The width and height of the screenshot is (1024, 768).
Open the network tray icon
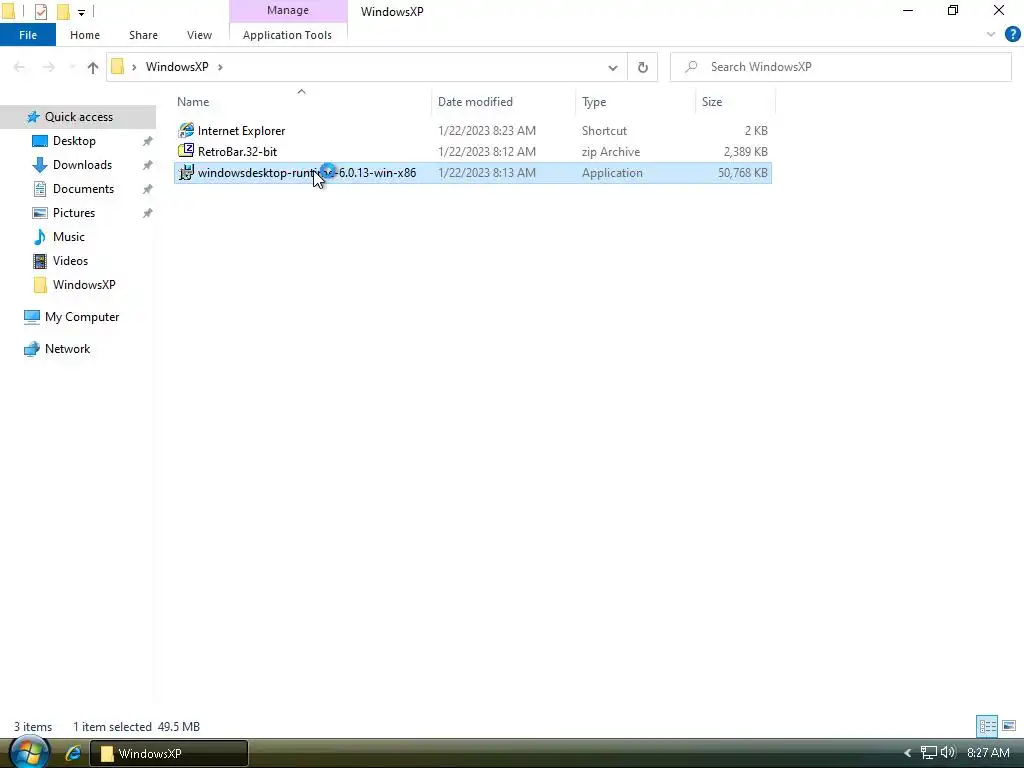click(928, 753)
